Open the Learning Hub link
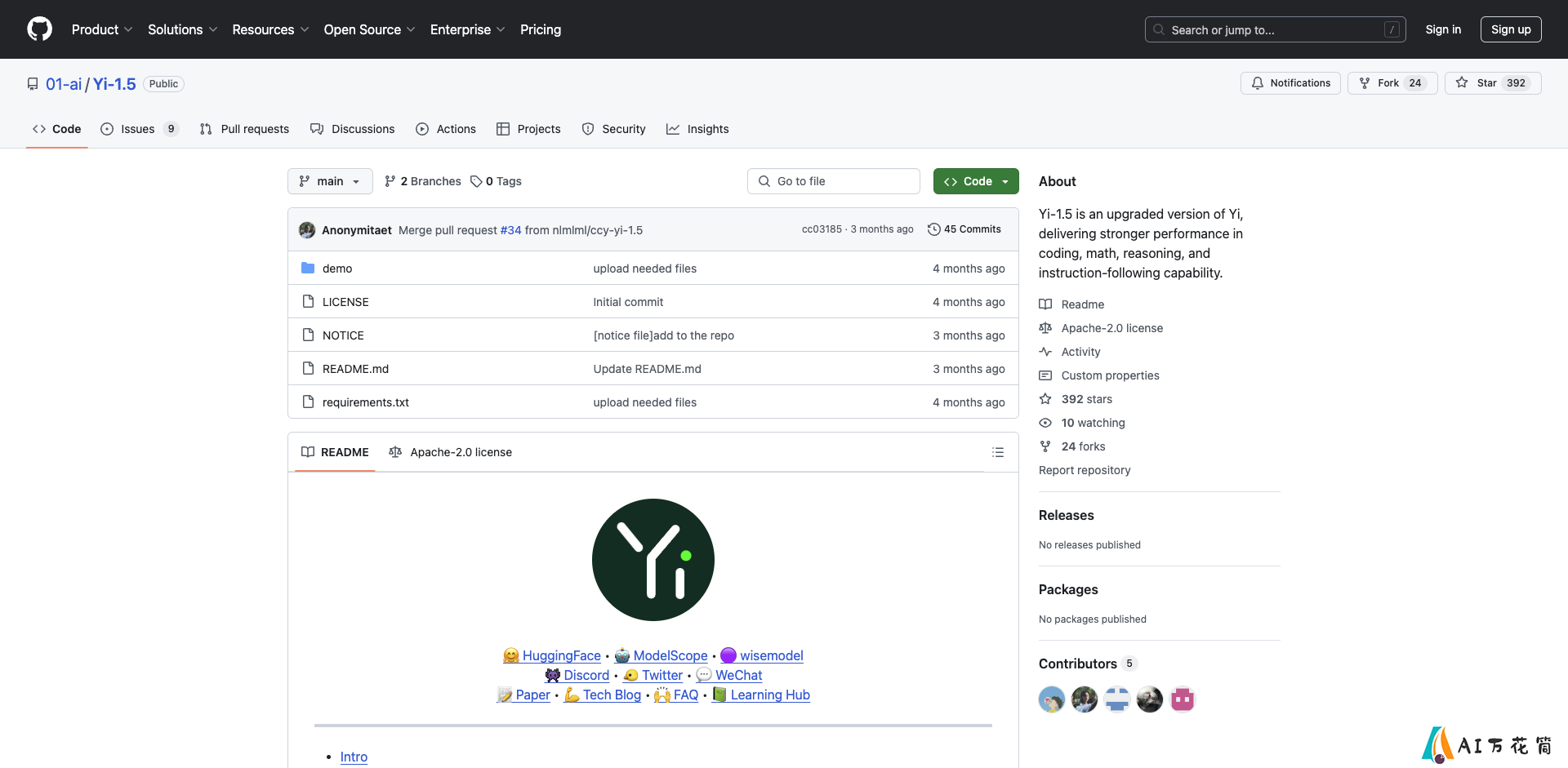 pyautogui.click(x=761, y=695)
